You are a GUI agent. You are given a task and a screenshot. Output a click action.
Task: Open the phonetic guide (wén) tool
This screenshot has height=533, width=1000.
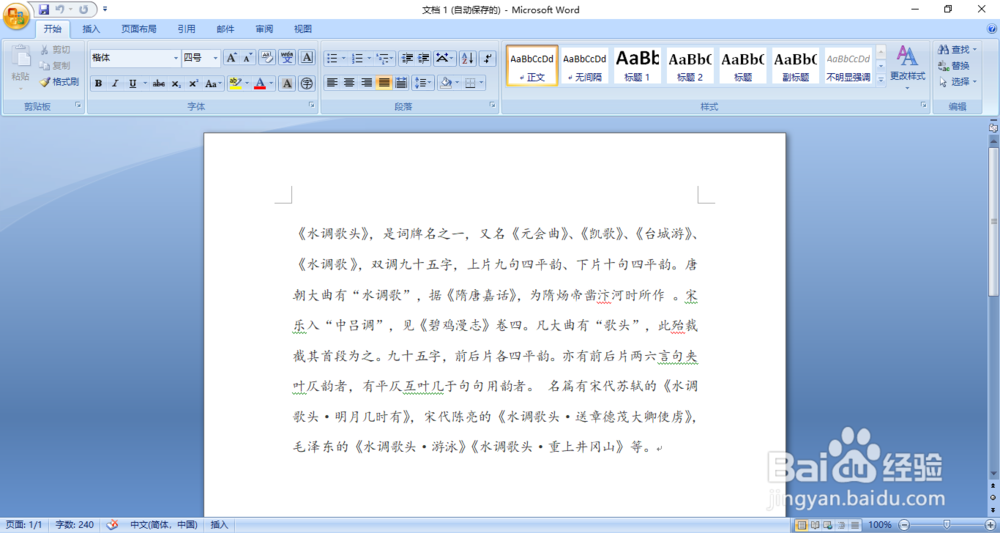287,58
